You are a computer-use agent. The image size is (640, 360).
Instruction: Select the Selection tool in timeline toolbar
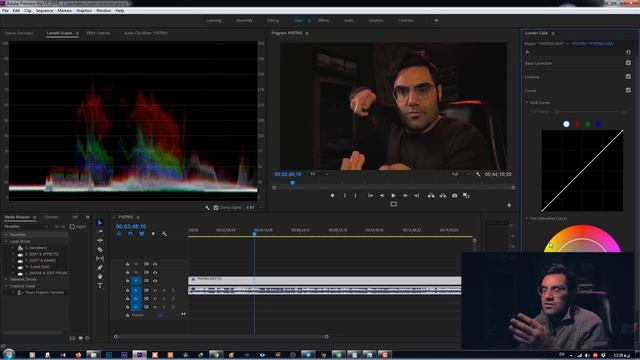click(100, 222)
